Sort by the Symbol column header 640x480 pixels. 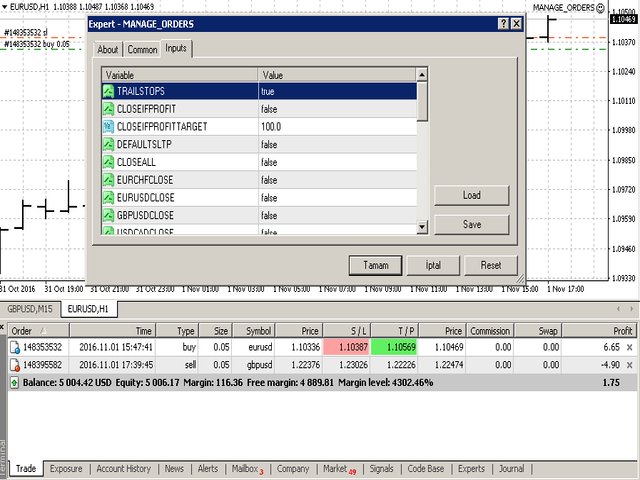click(253, 331)
